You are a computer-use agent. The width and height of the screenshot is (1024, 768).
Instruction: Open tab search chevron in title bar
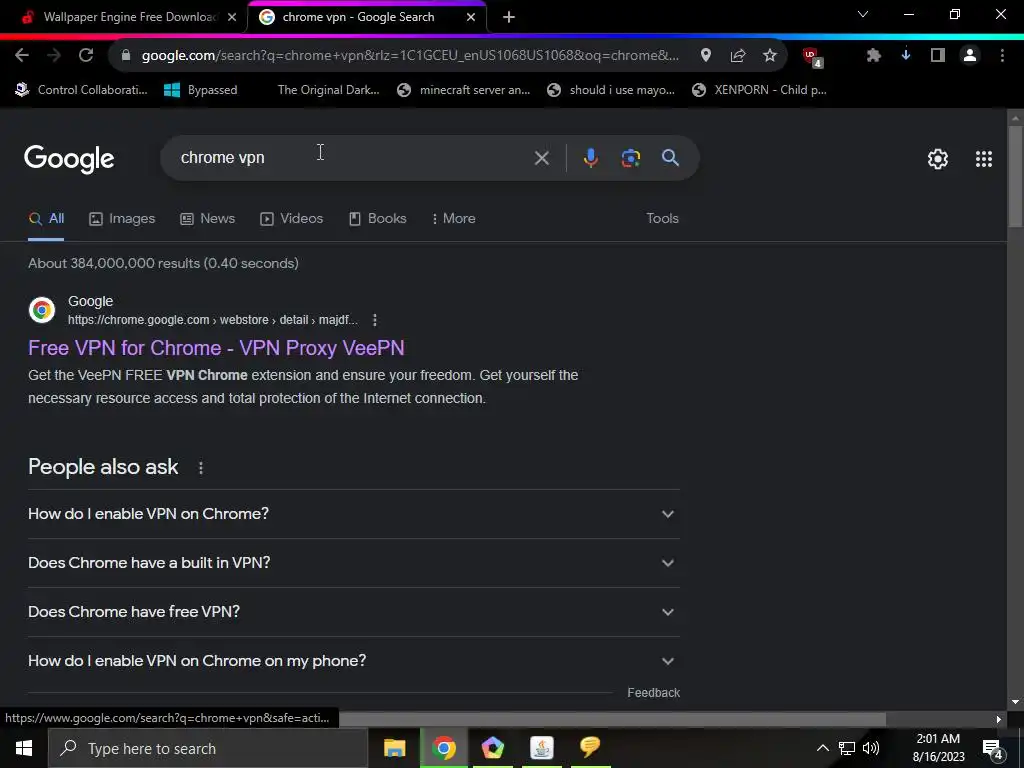click(863, 14)
